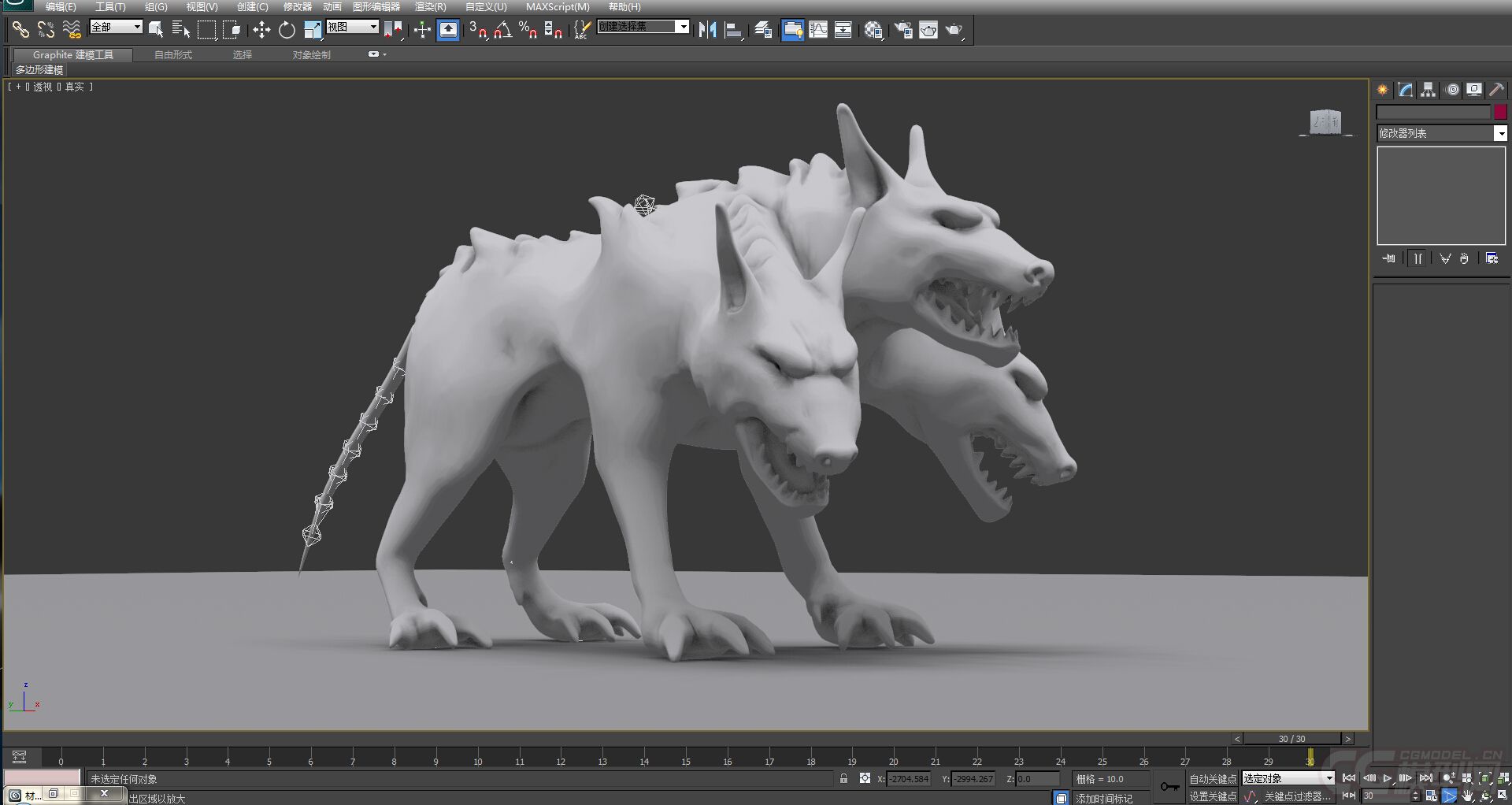This screenshot has height=805, width=1512.
Task: Click the Align tool icon
Action: click(734, 30)
